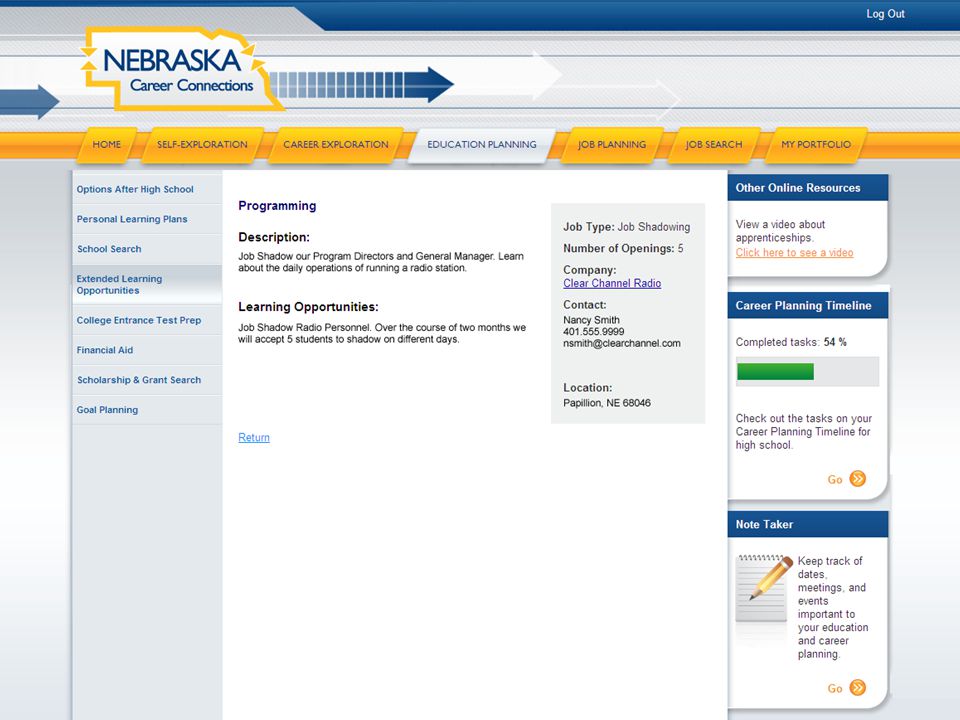This screenshot has height=720, width=960.
Task: Open Options After High School in sidebar
Action: click(147, 189)
